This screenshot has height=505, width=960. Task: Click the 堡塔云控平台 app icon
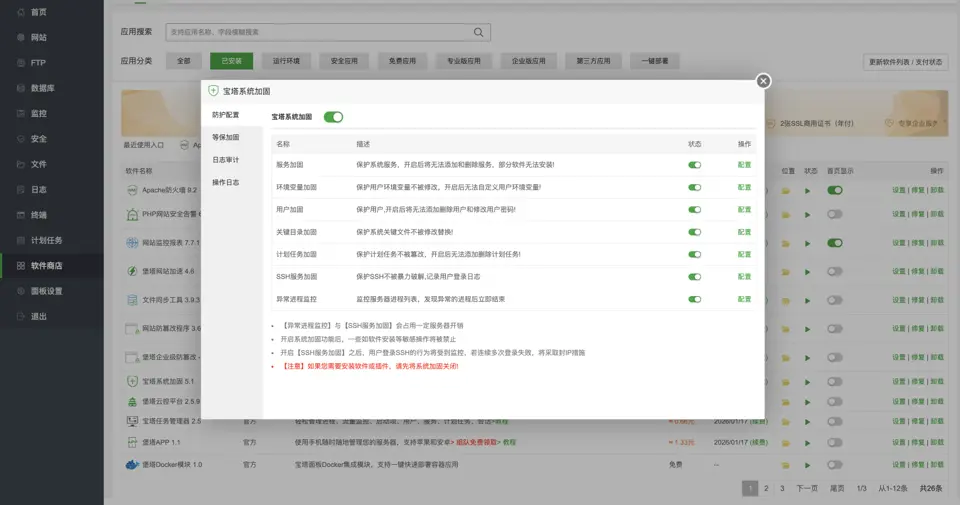(x=132, y=402)
